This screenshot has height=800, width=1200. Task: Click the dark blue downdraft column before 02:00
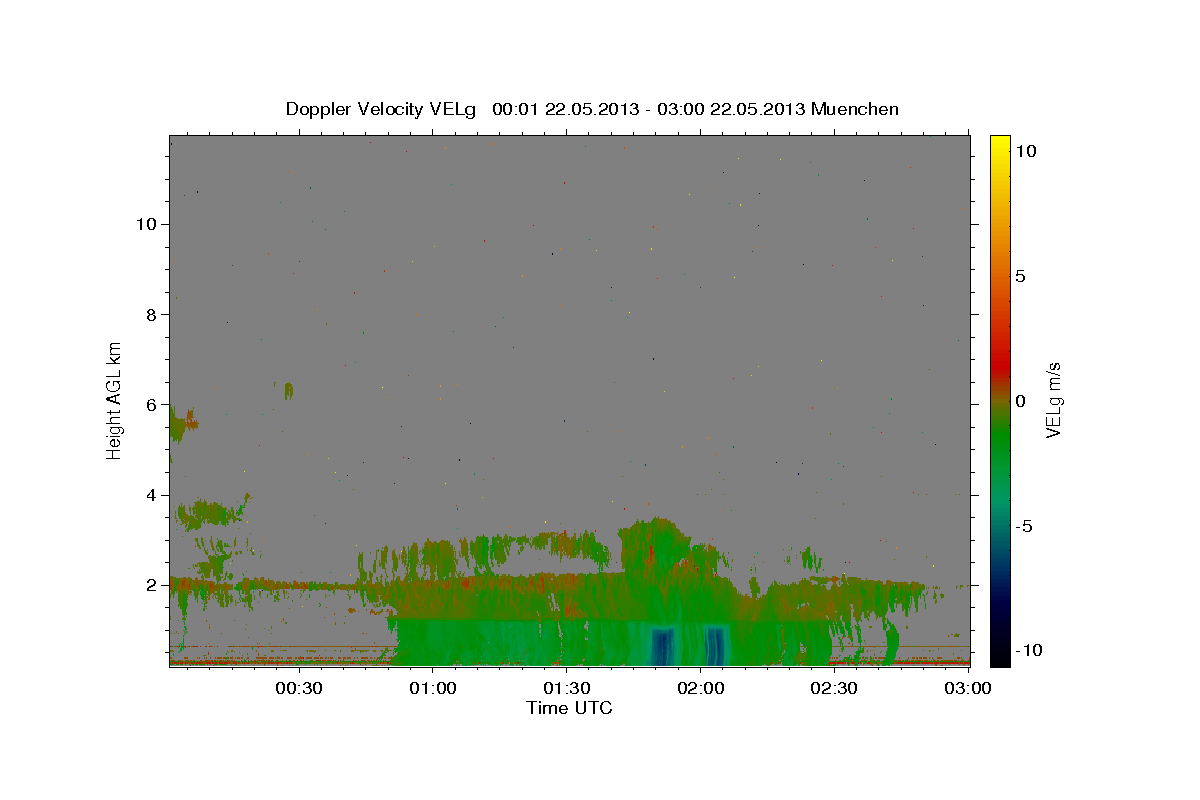(662, 646)
